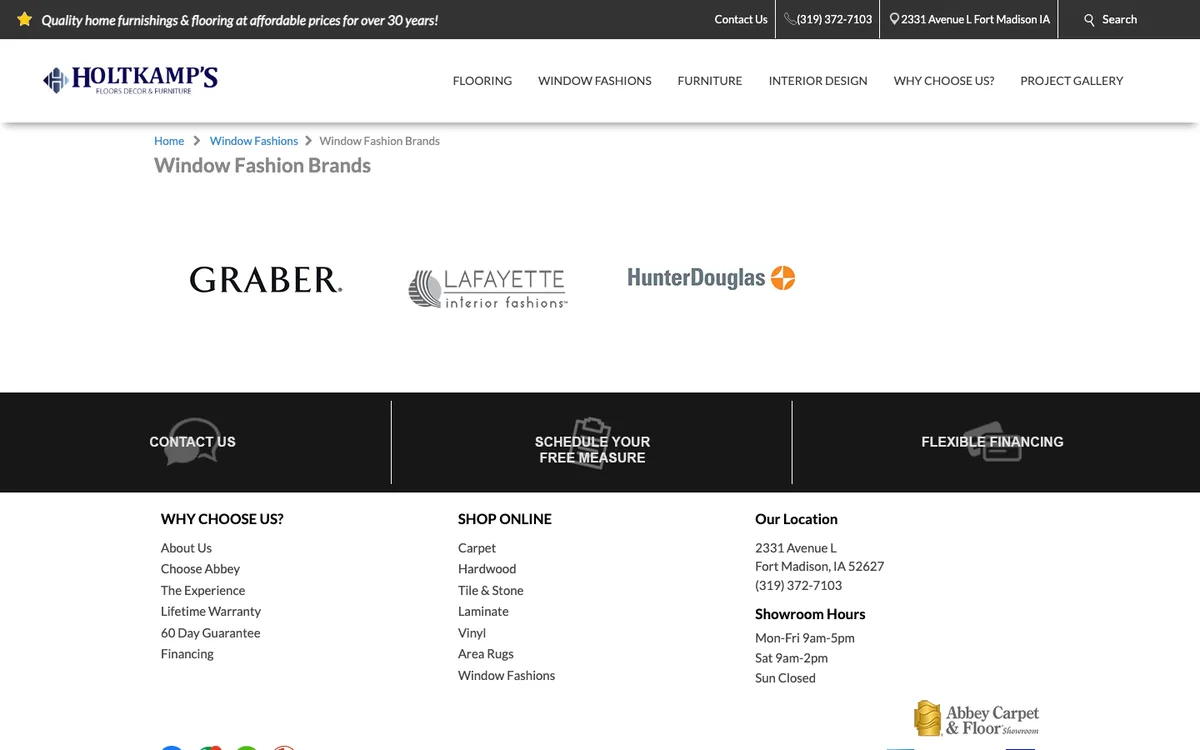Viewport: 1200px width, 750px height.
Task: Click the Graber brand logo
Action: coord(266,279)
